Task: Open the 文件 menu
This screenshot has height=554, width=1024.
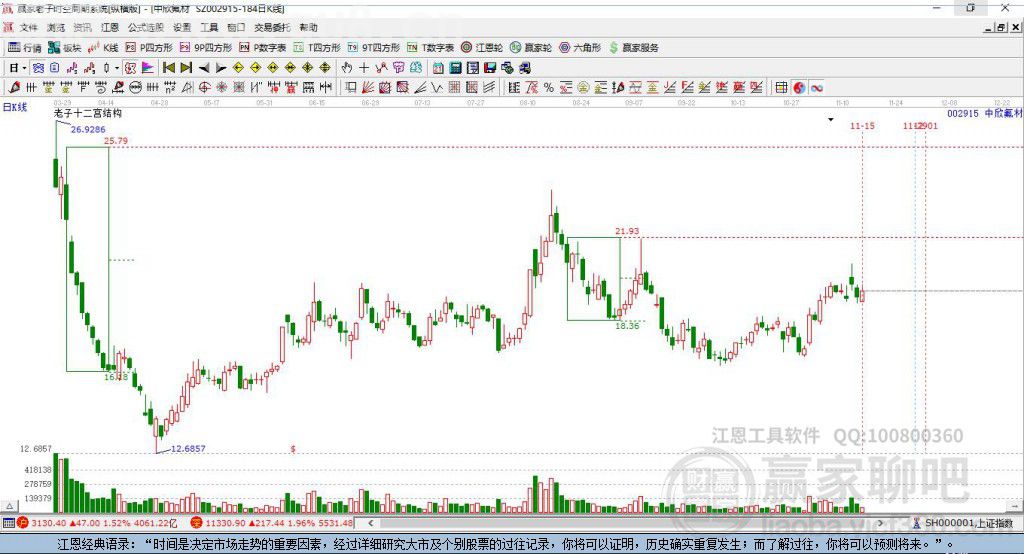Action: click(28, 27)
